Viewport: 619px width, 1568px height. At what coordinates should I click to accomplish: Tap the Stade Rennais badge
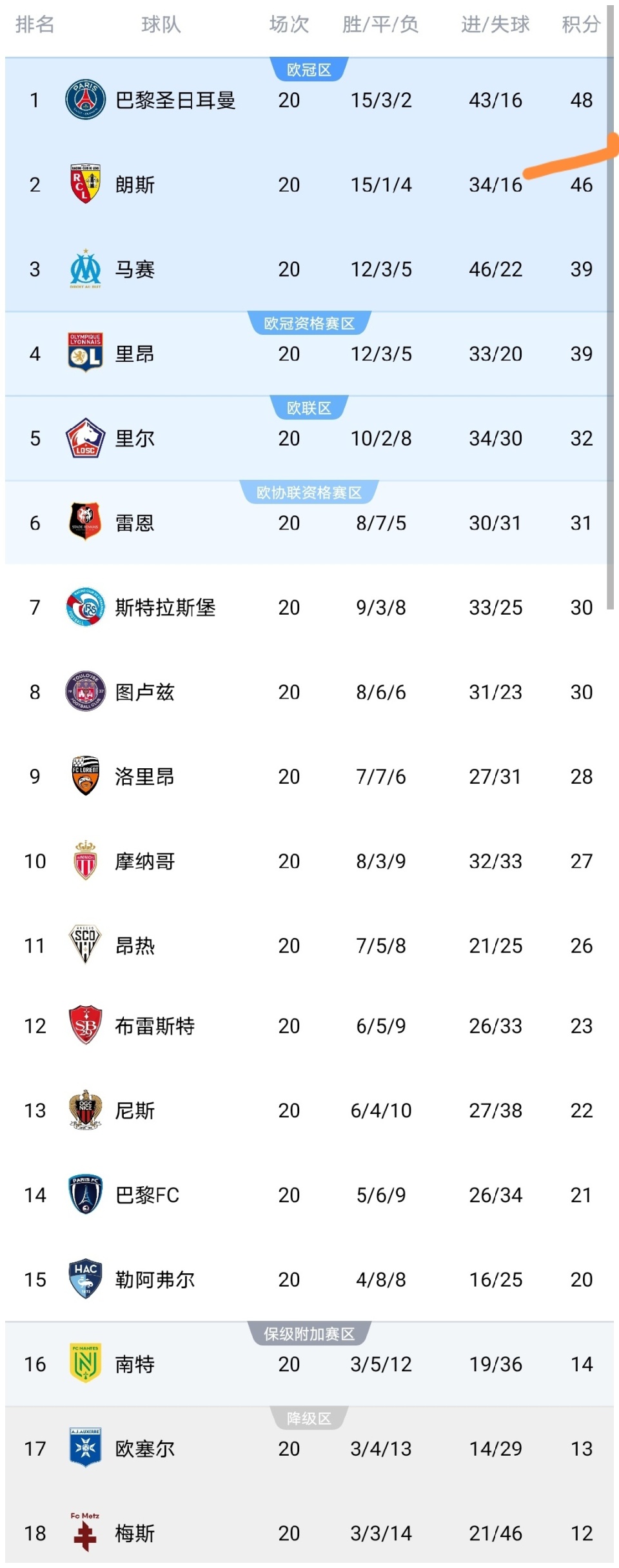(85, 522)
